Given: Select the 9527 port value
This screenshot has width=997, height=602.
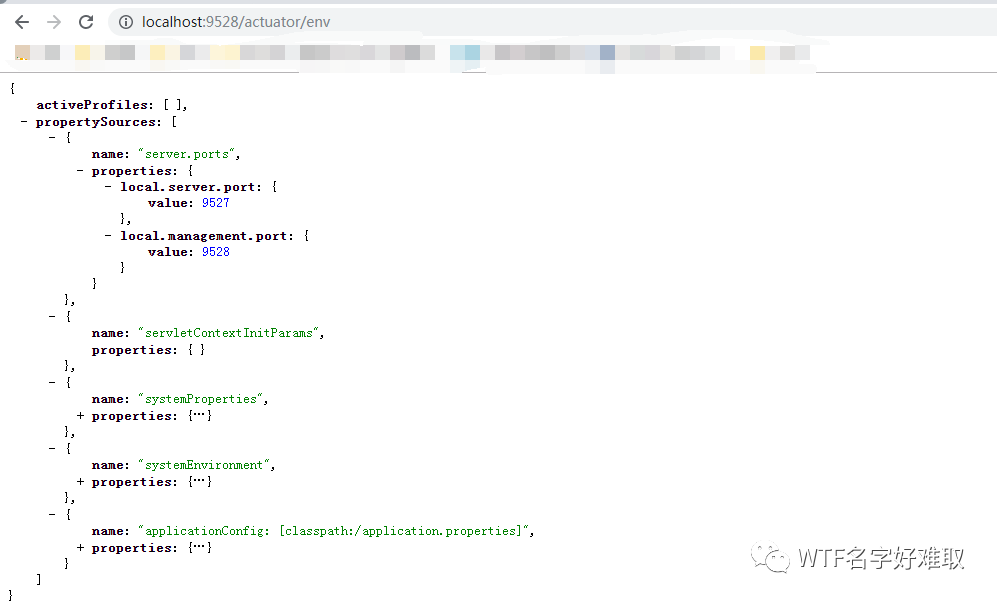Looking at the screenshot, I should click(216, 203).
